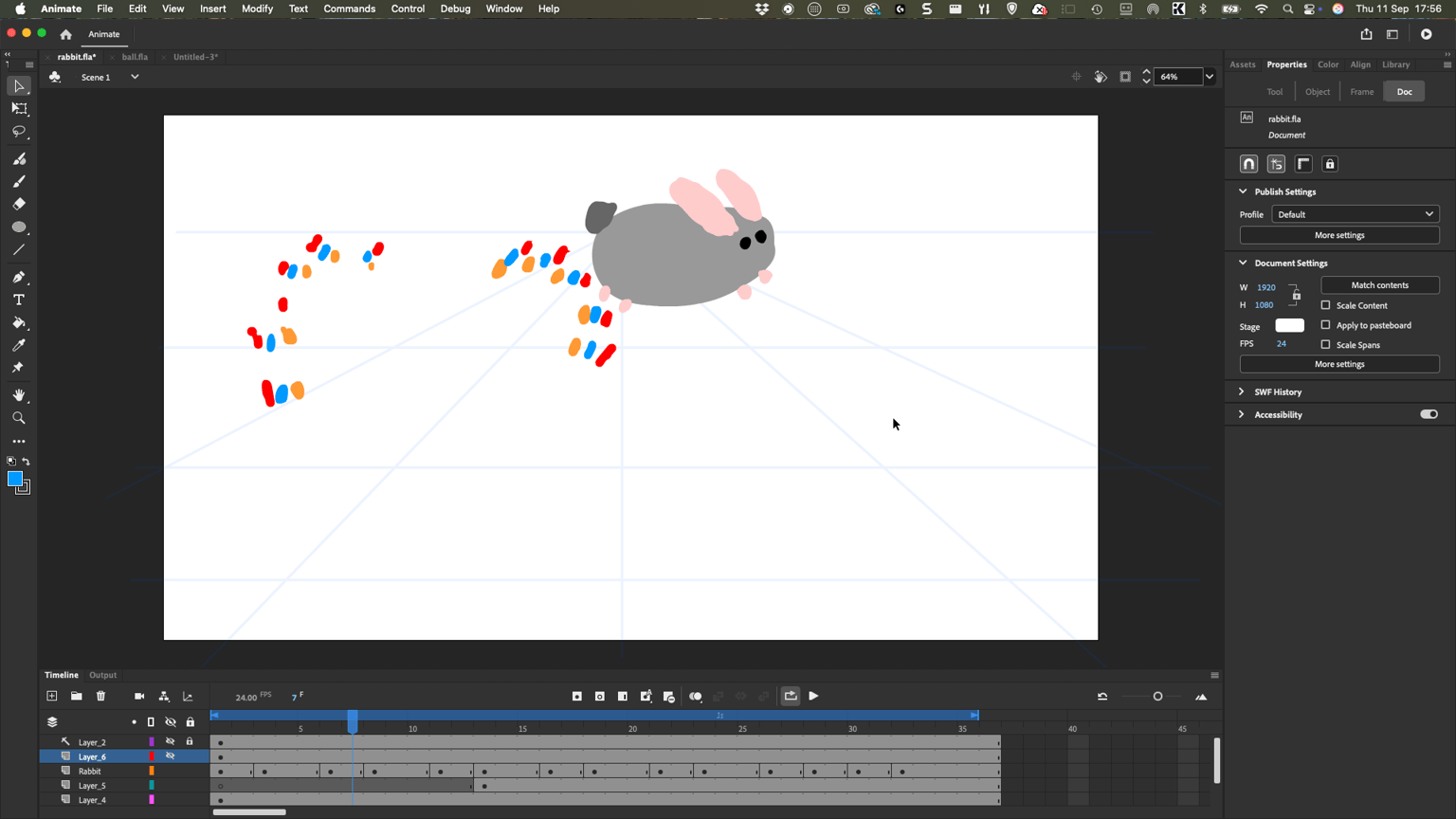Open the Commands menu
Viewport: 1456px width, 819px height.
coord(349,9)
